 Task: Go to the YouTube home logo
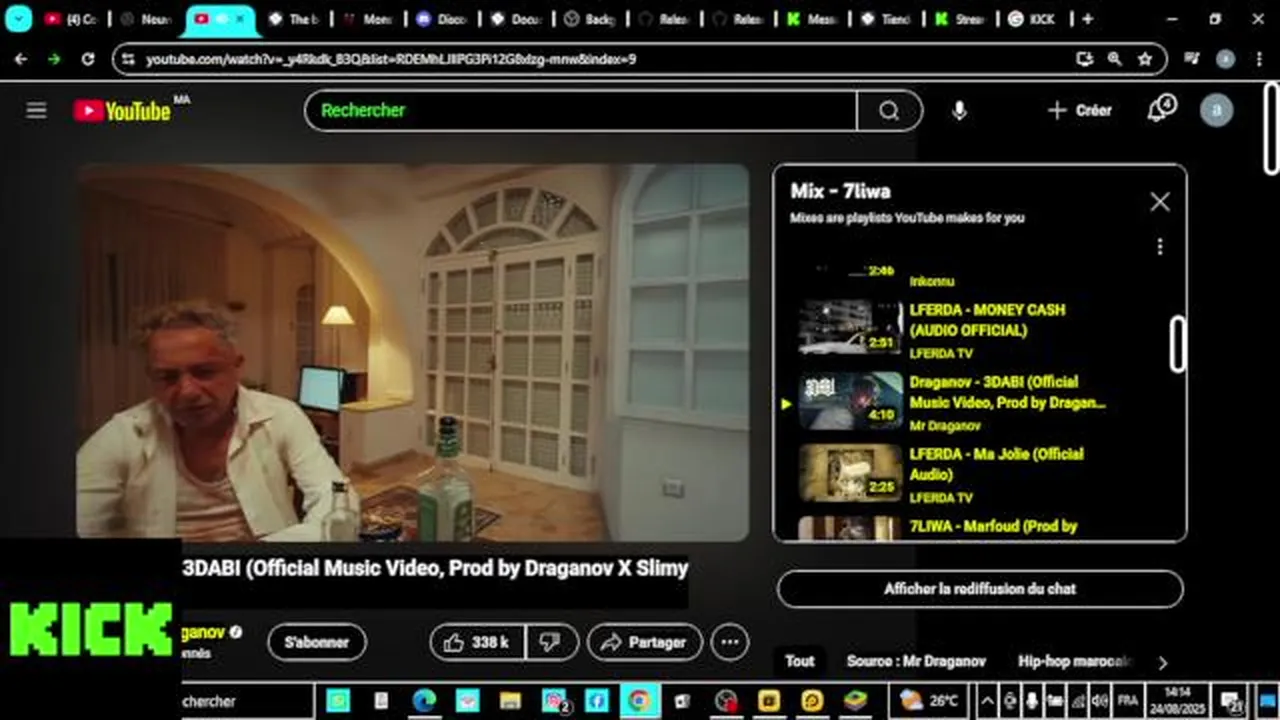pyautogui.click(x=122, y=110)
